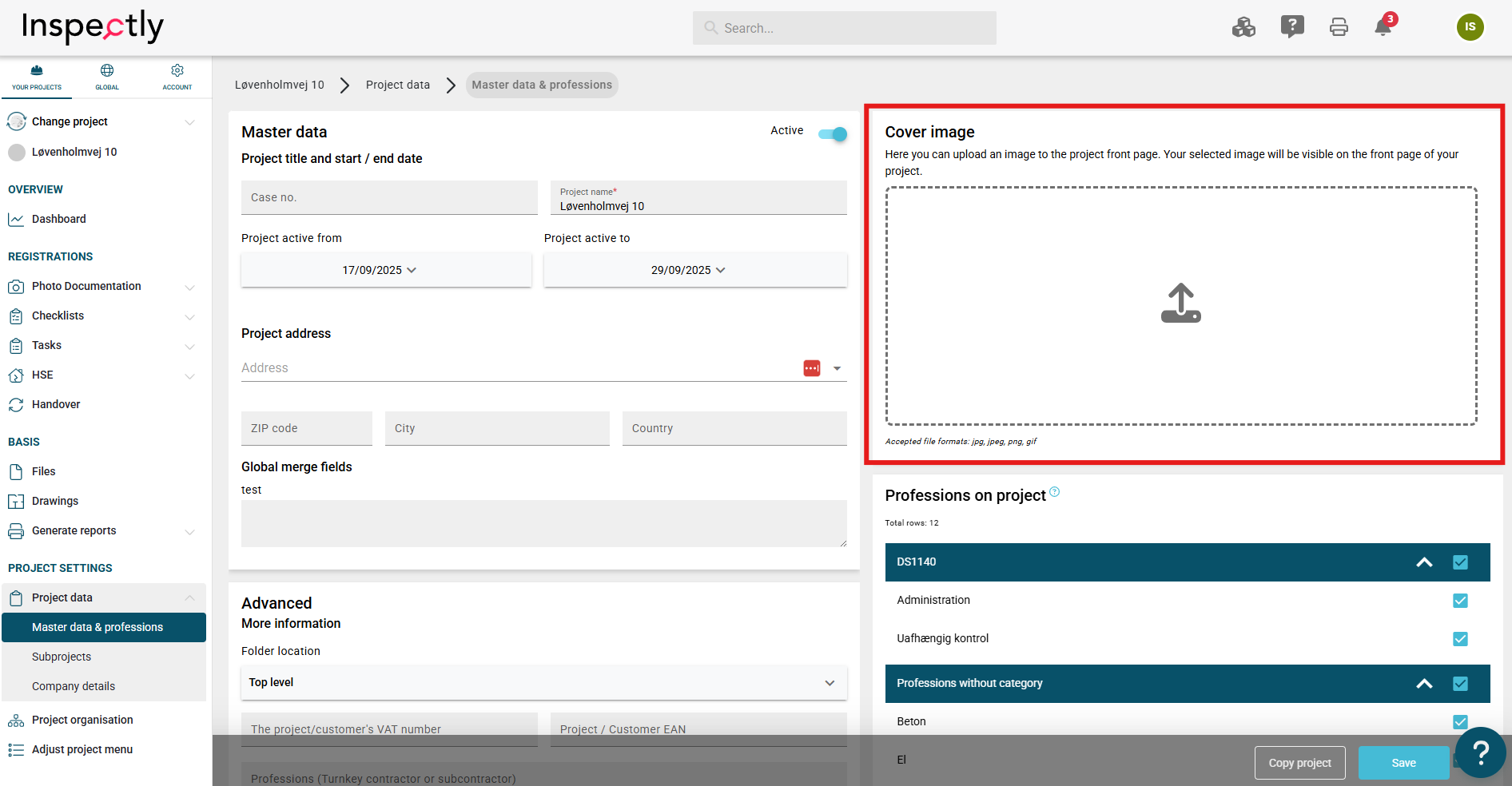
Task: Collapse the DS1140 professions group
Action: tap(1424, 562)
